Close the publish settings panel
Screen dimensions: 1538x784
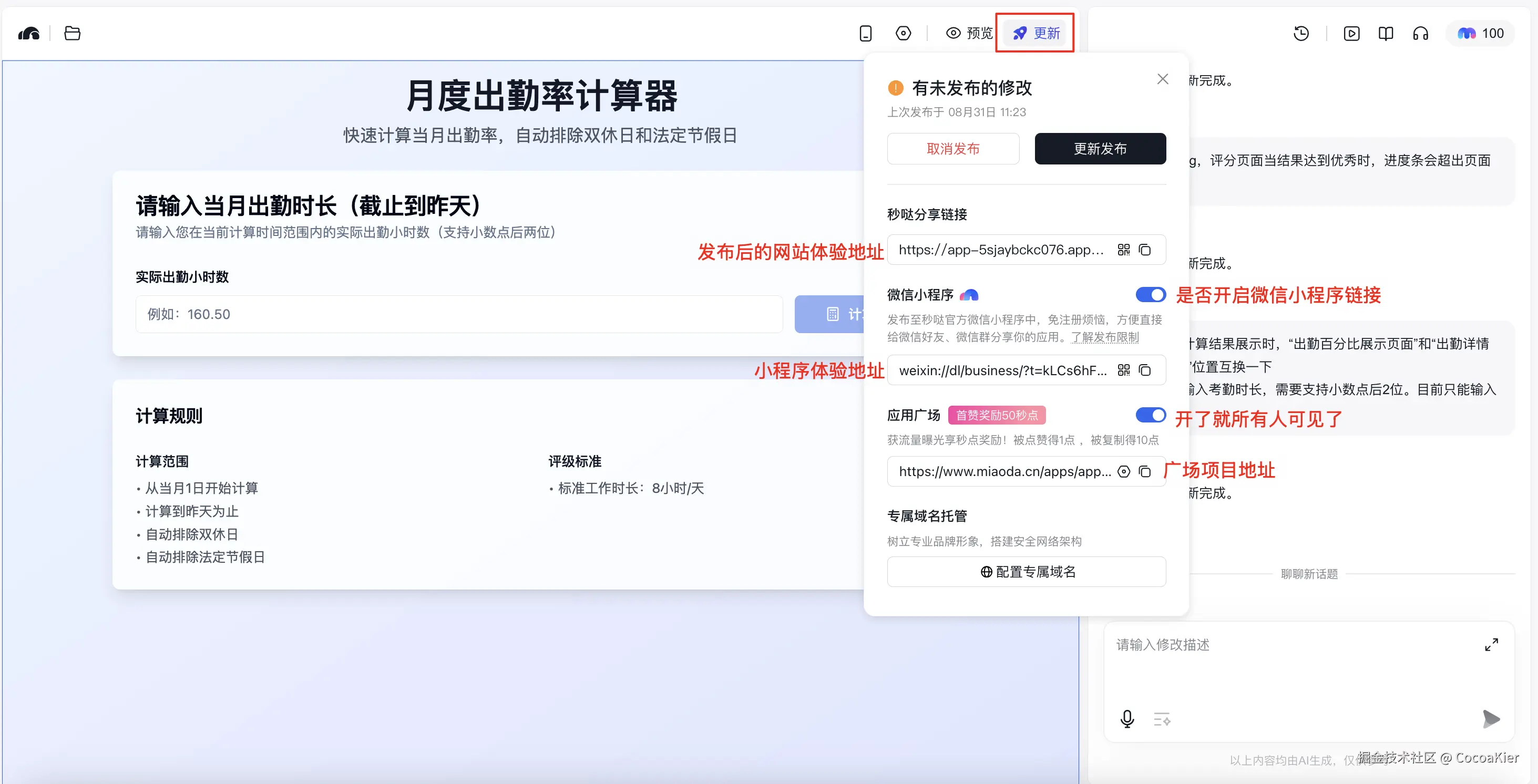pos(1162,78)
